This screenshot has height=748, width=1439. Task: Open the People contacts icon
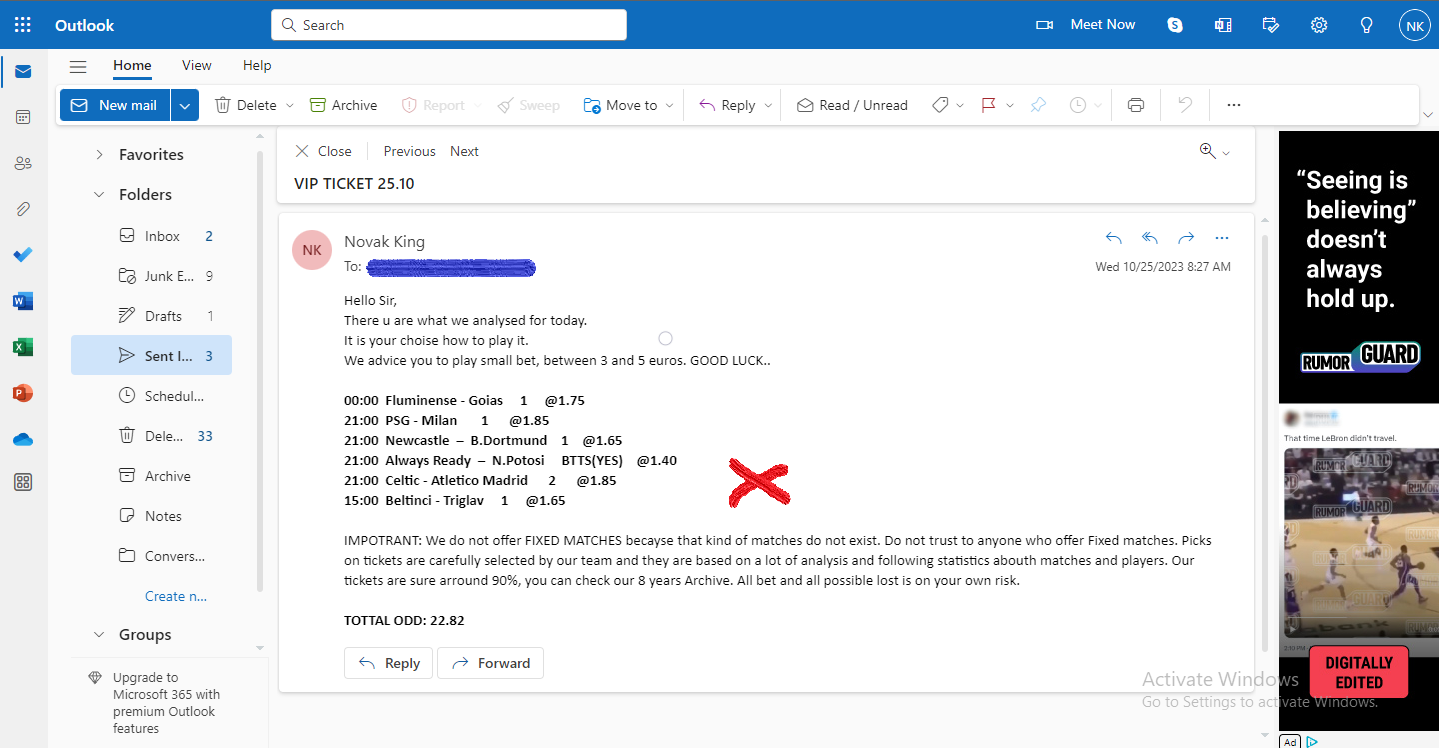pos(23,163)
